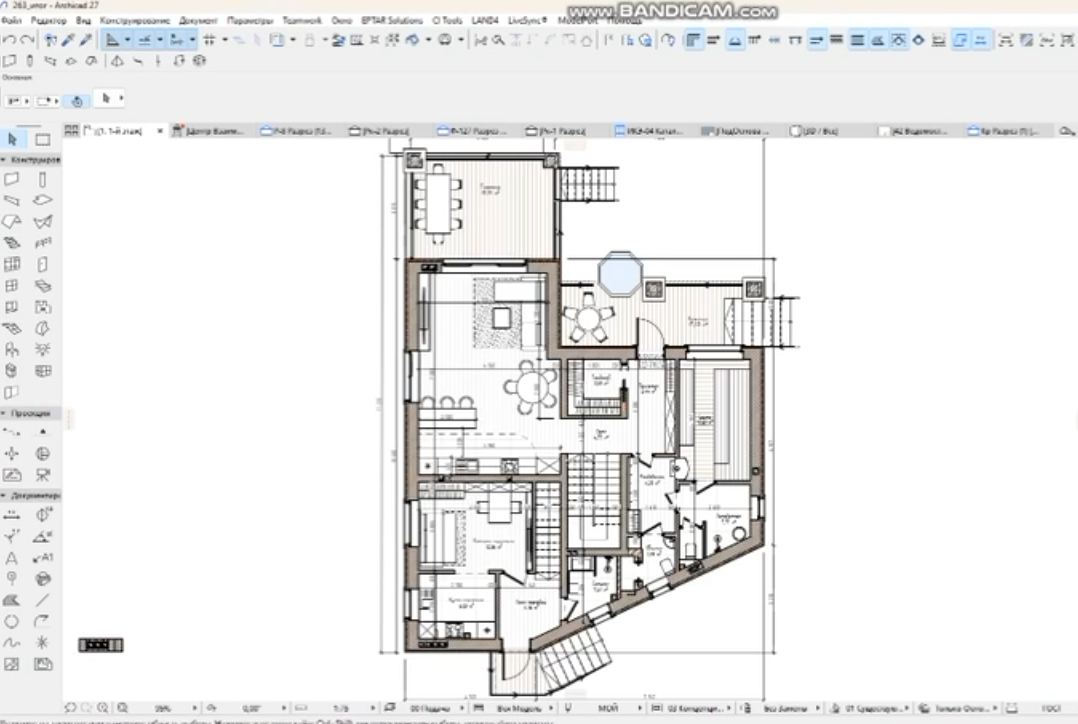Select the Column tool
Viewport: 1078px width, 724px height.
tap(43, 180)
